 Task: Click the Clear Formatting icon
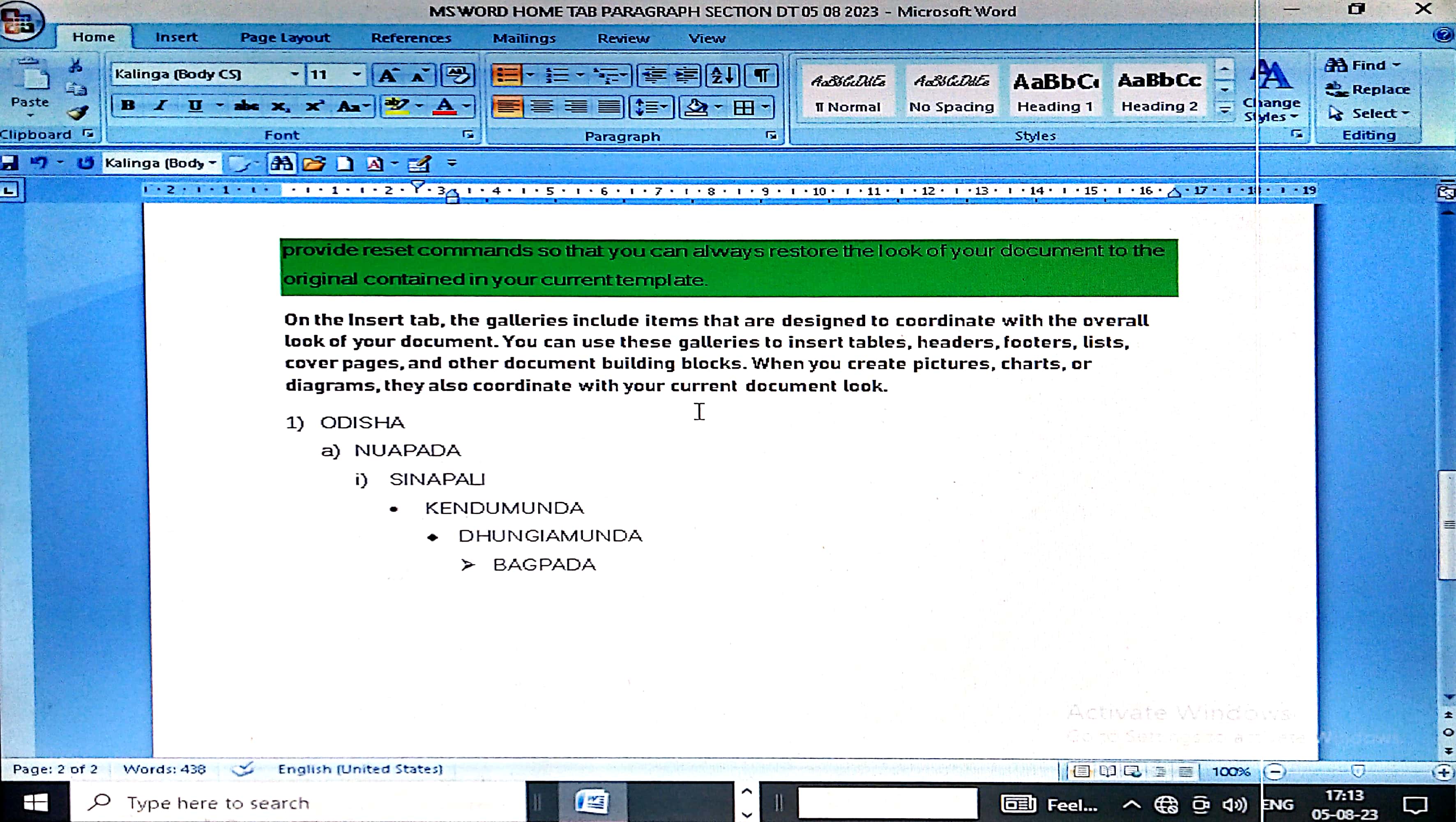457,75
